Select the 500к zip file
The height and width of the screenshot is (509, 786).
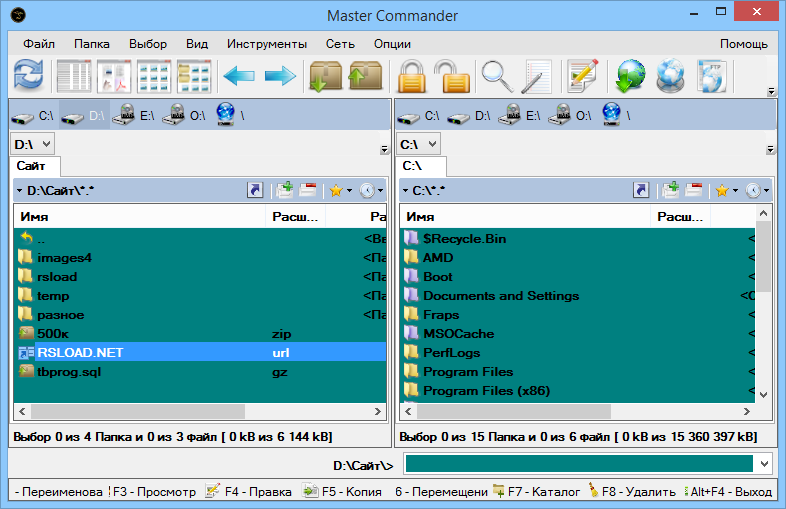point(200,334)
